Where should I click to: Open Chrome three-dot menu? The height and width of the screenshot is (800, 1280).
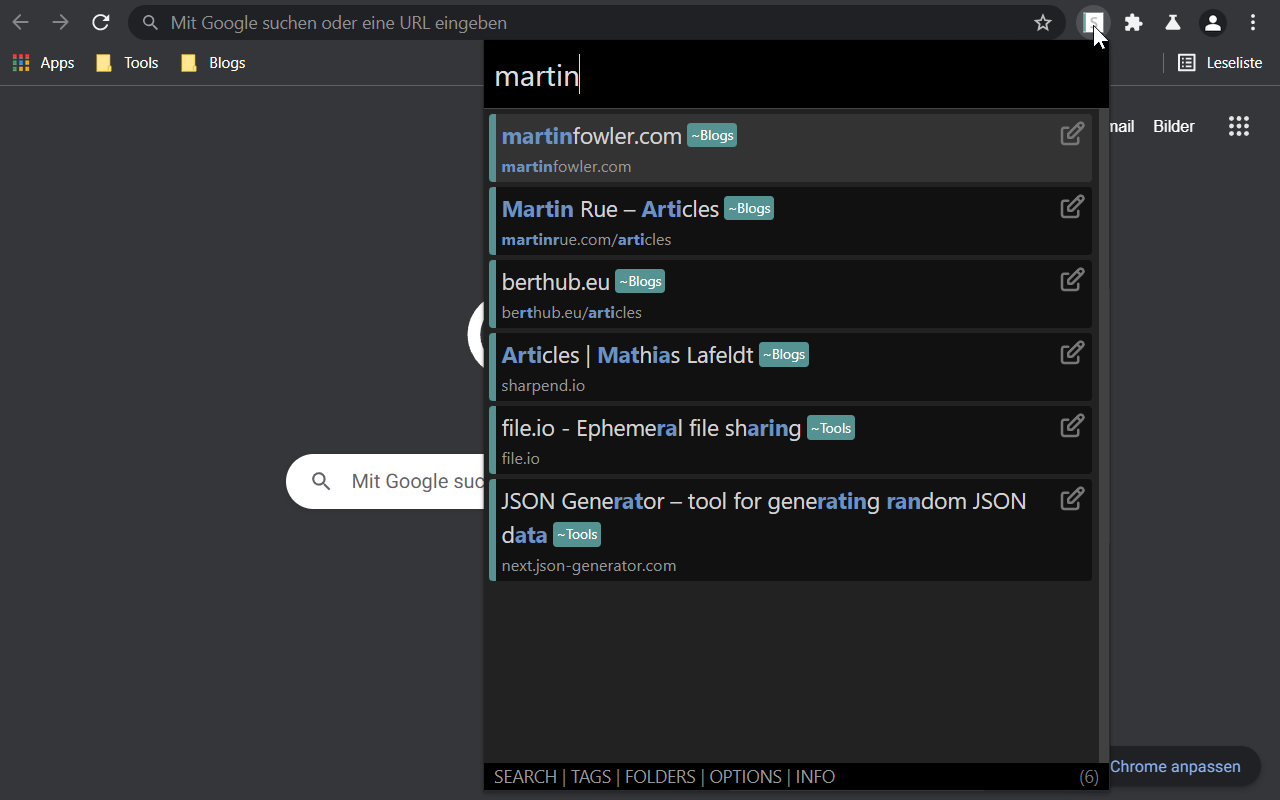1253,23
